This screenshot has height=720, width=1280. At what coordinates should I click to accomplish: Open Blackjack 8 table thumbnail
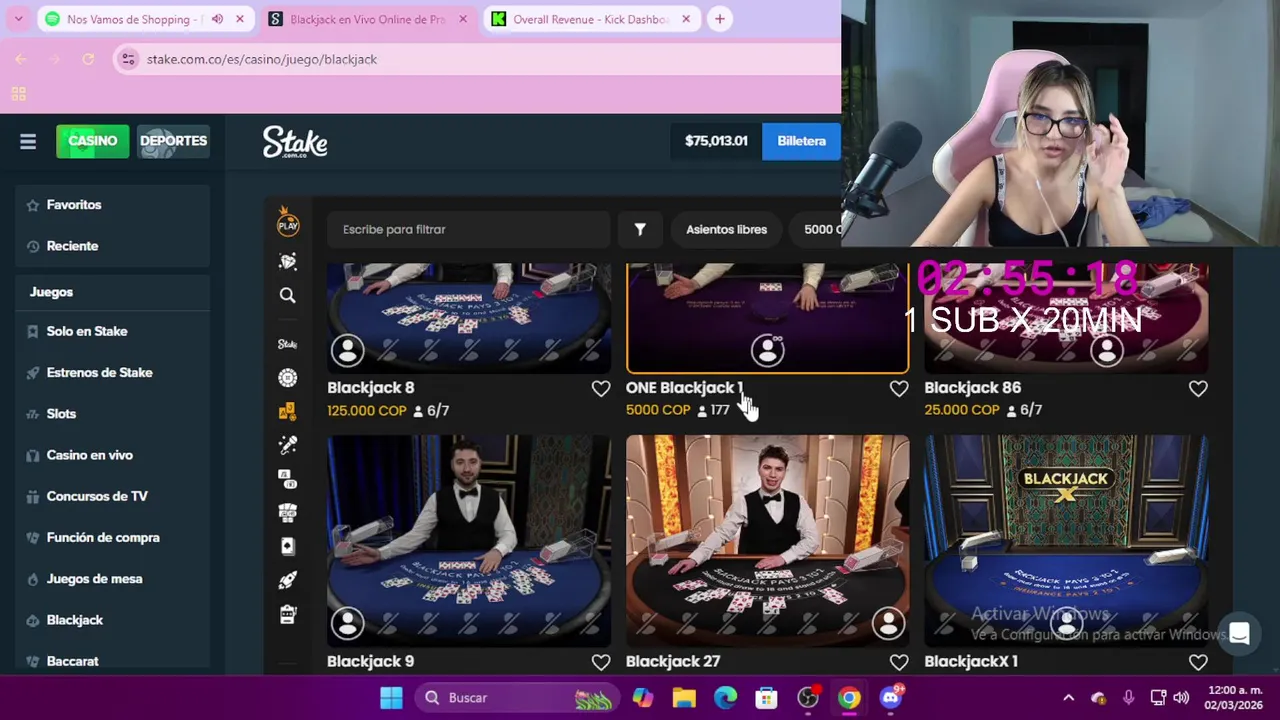click(x=469, y=318)
